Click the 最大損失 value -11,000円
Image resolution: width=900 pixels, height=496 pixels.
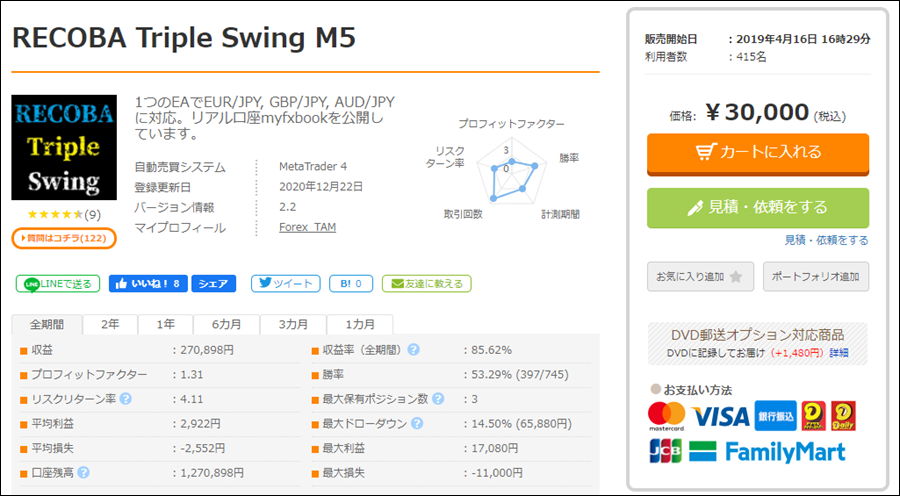497,472
